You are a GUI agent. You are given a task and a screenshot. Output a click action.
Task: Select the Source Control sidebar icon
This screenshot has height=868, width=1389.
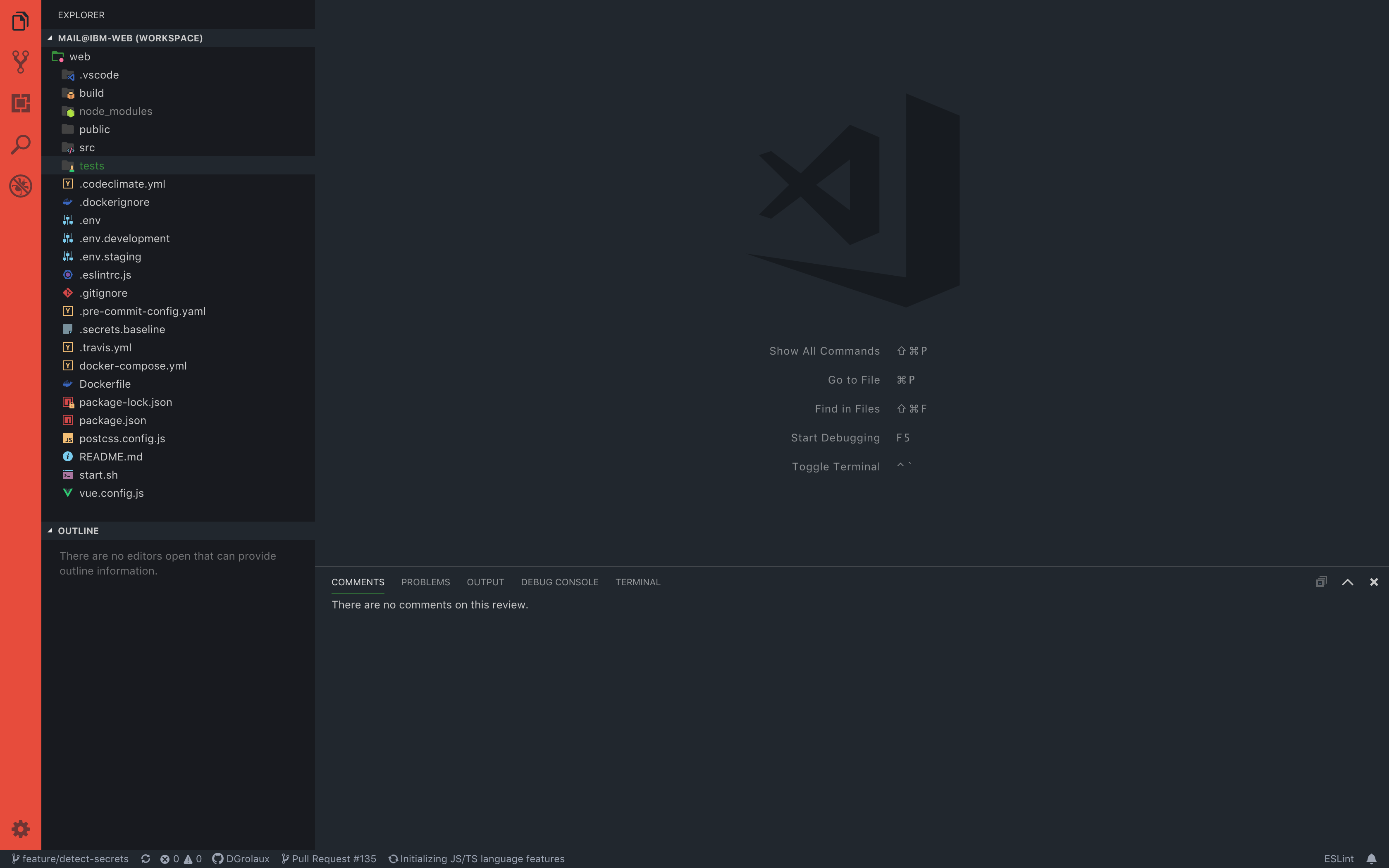pos(21,62)
